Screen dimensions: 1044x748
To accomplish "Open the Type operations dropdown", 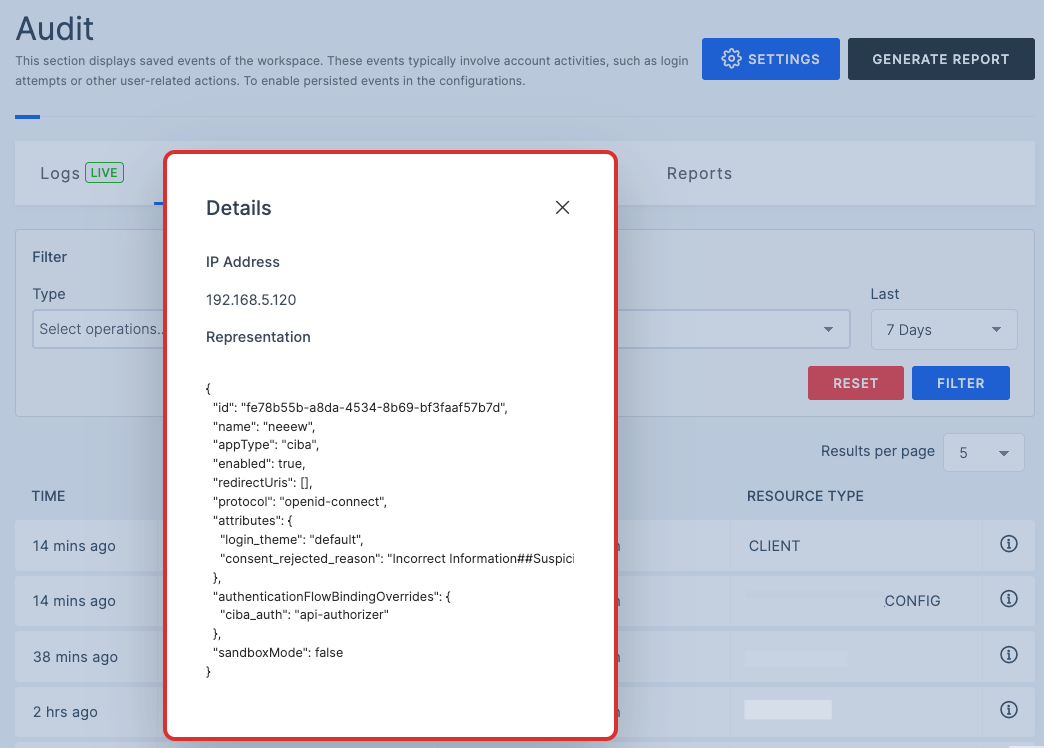I will tap(98, 329).
